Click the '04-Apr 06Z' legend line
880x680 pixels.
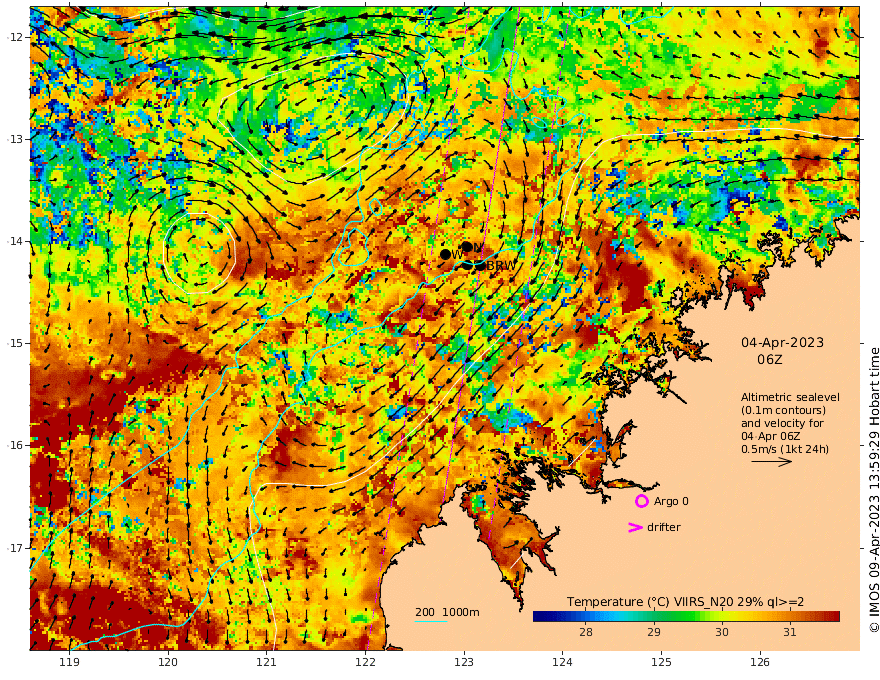coord(771,436)
